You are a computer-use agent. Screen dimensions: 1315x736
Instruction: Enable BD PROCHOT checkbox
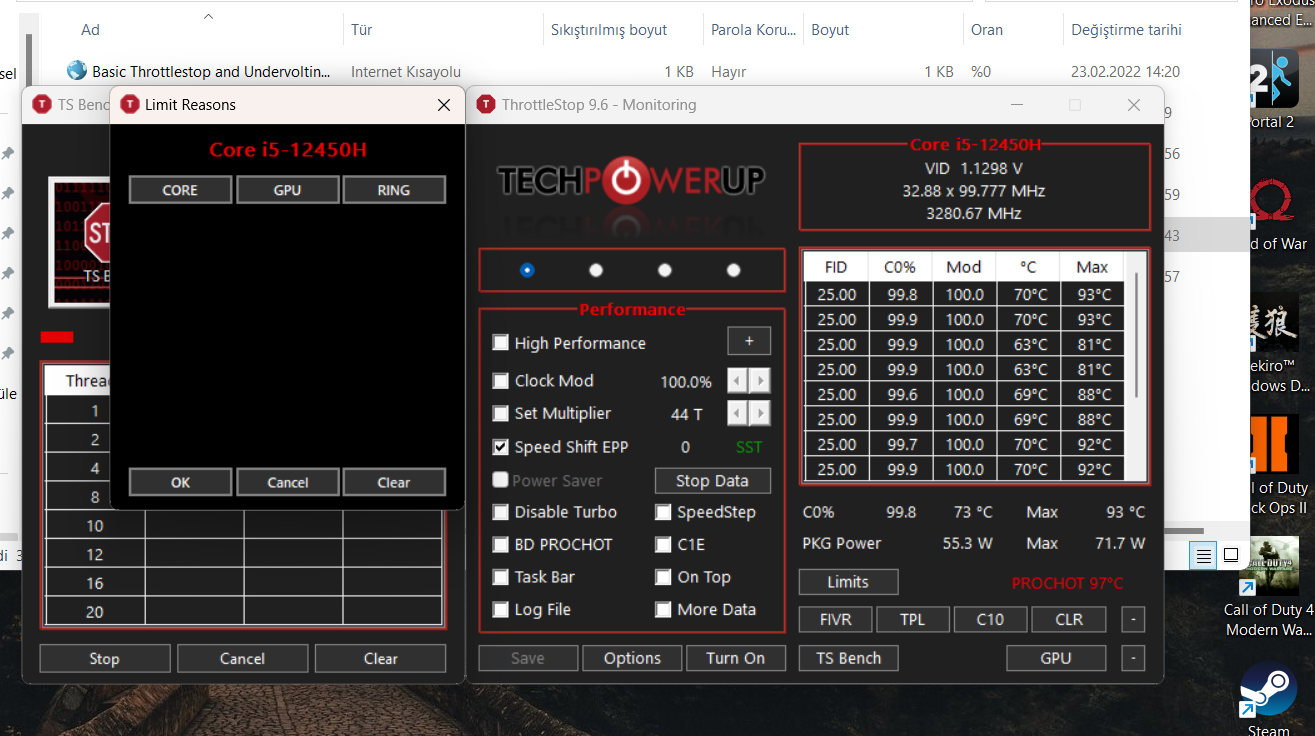pos(501,545)
